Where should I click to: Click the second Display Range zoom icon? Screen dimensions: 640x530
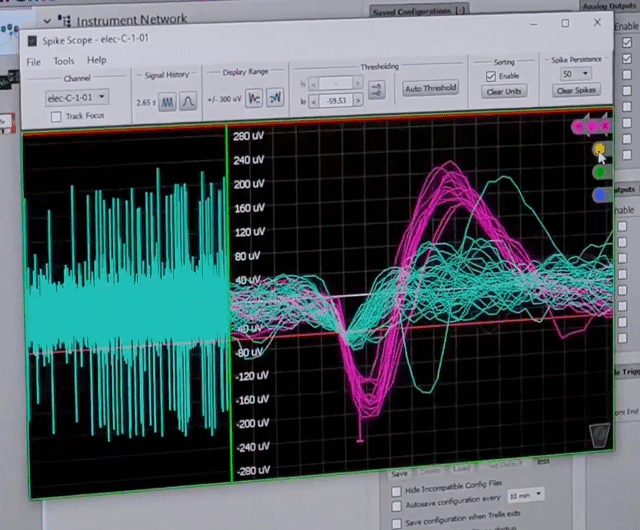point(274,99)
